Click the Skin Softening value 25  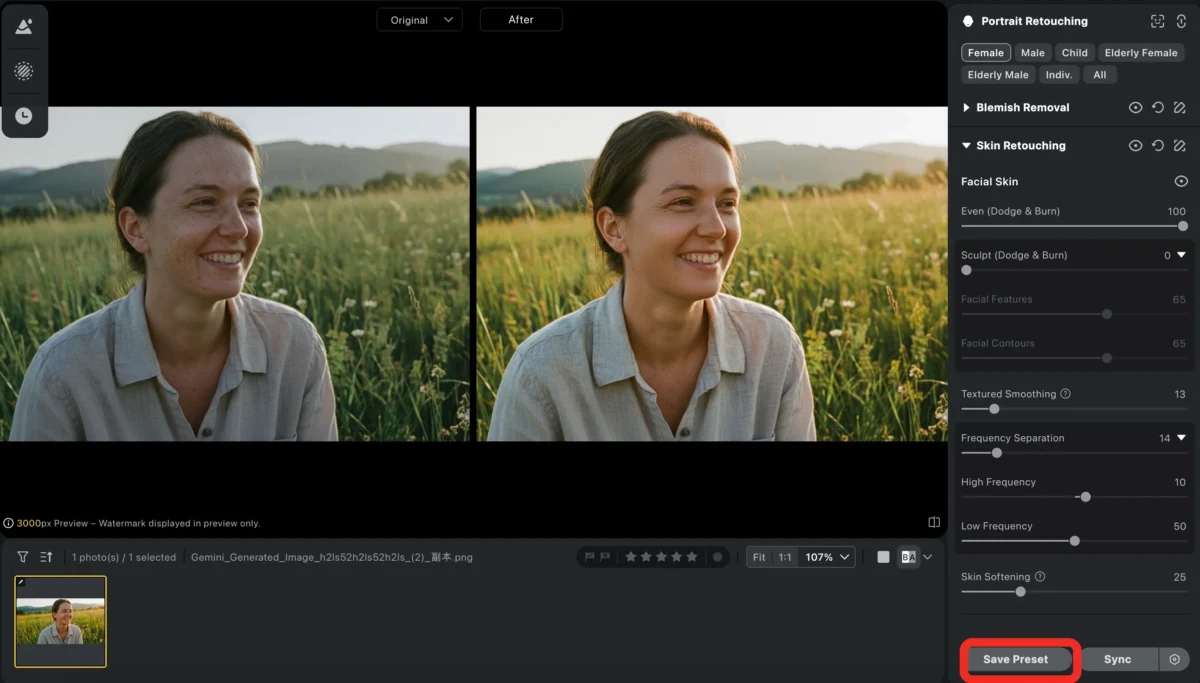coord(1180,577)
